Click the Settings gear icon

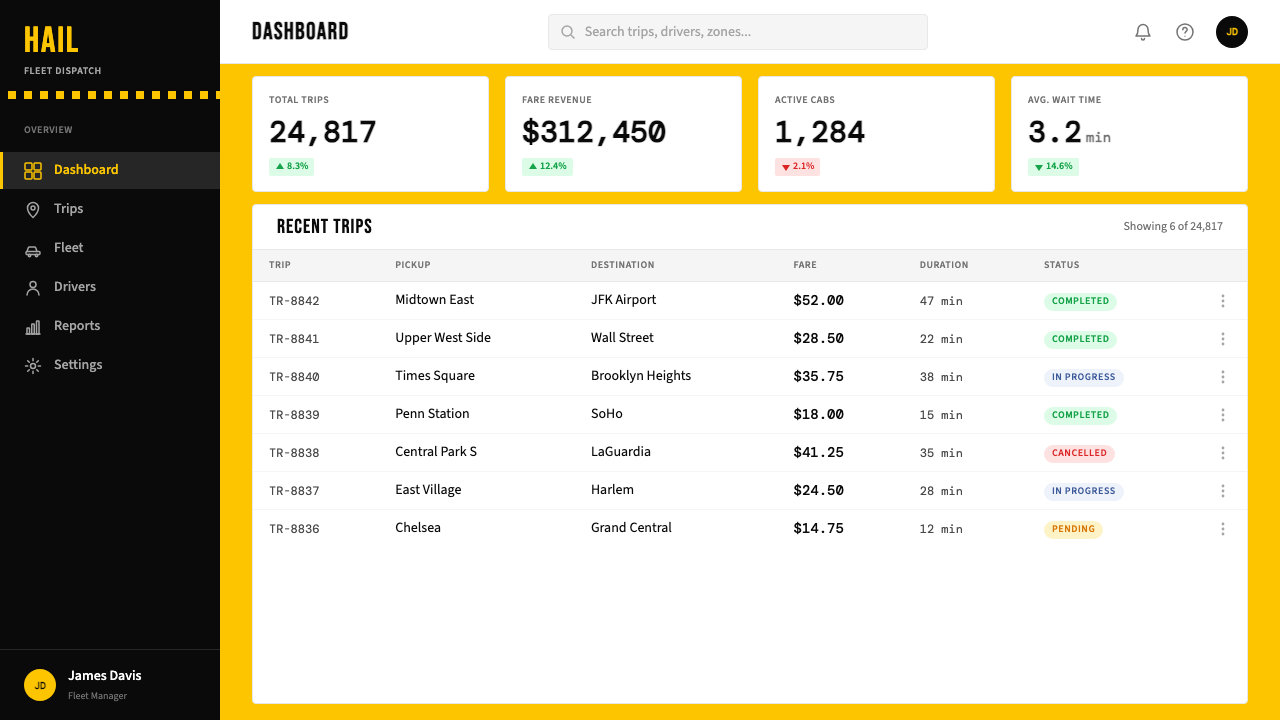[x=33, y=365]
